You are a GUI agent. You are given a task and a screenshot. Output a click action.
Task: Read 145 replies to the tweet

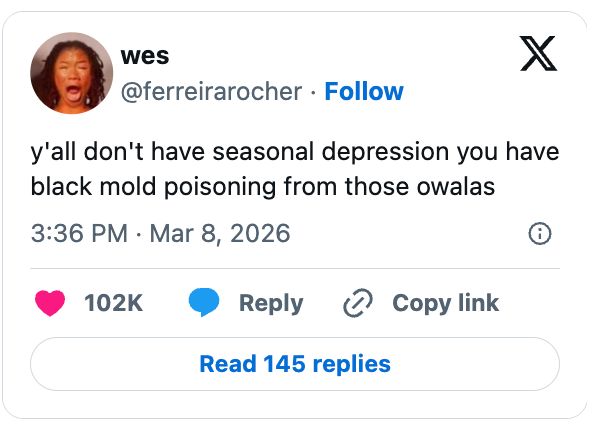294,363
